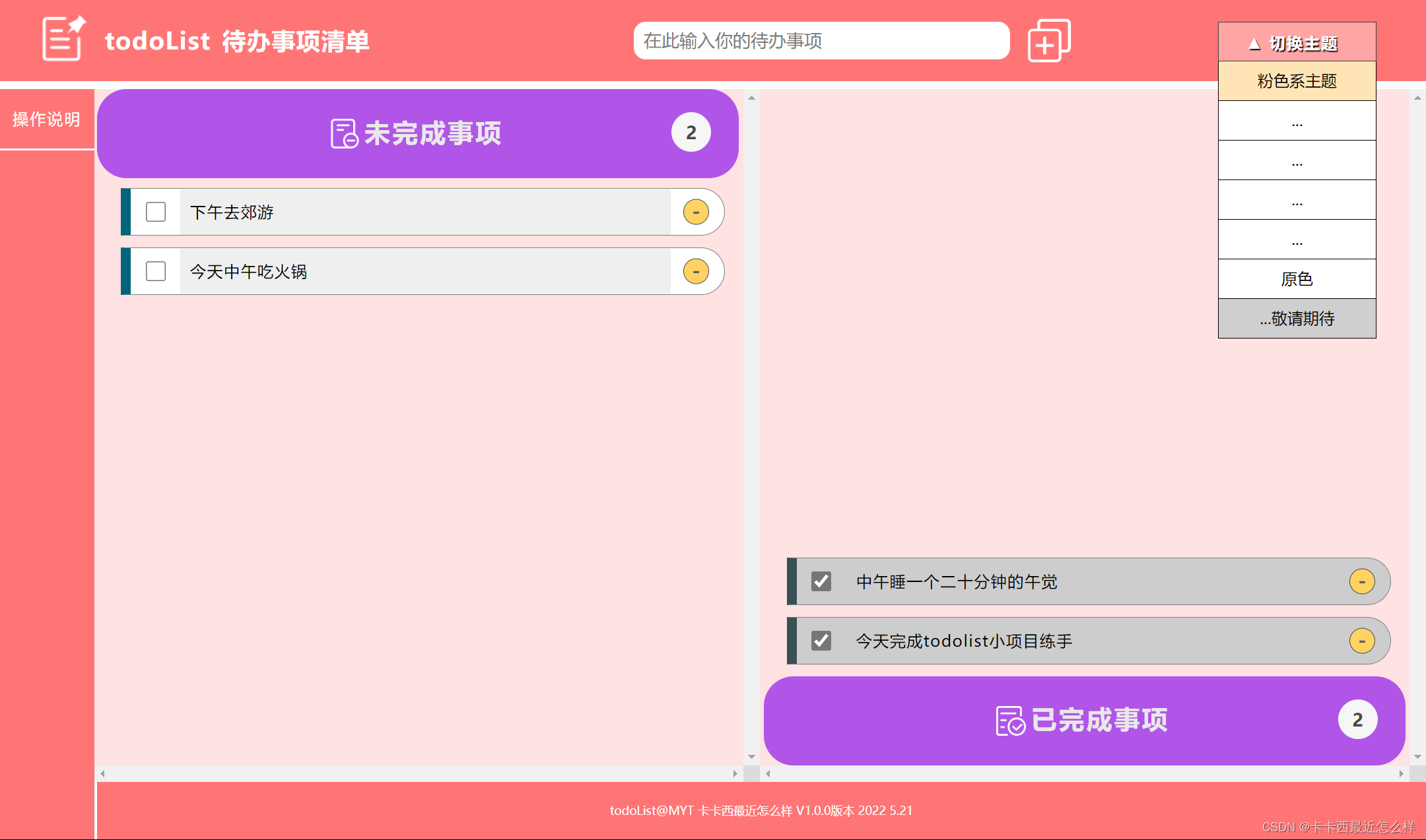The width and height of the screenshot is (1426, 840).
Task: Click the ...敬请期待 menu entry
Action: point(1297,319)
